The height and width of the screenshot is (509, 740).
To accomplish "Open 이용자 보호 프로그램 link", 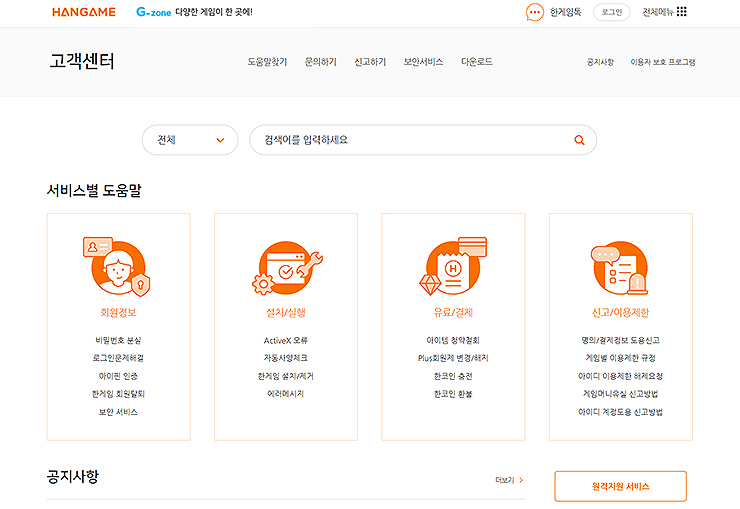I will (663, 62).
